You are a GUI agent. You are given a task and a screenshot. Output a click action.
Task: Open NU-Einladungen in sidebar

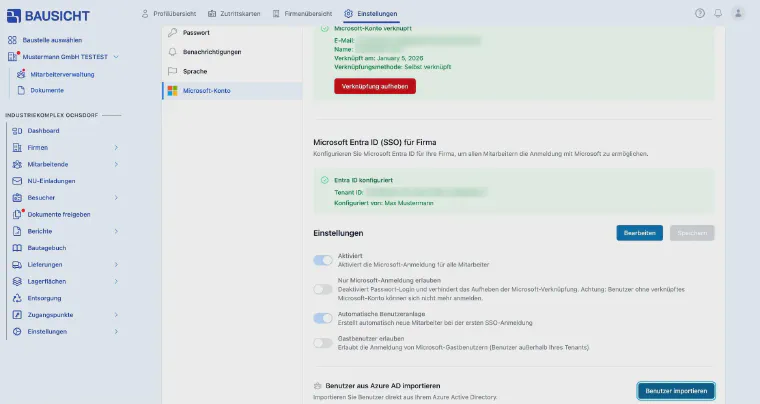point(51,181)
